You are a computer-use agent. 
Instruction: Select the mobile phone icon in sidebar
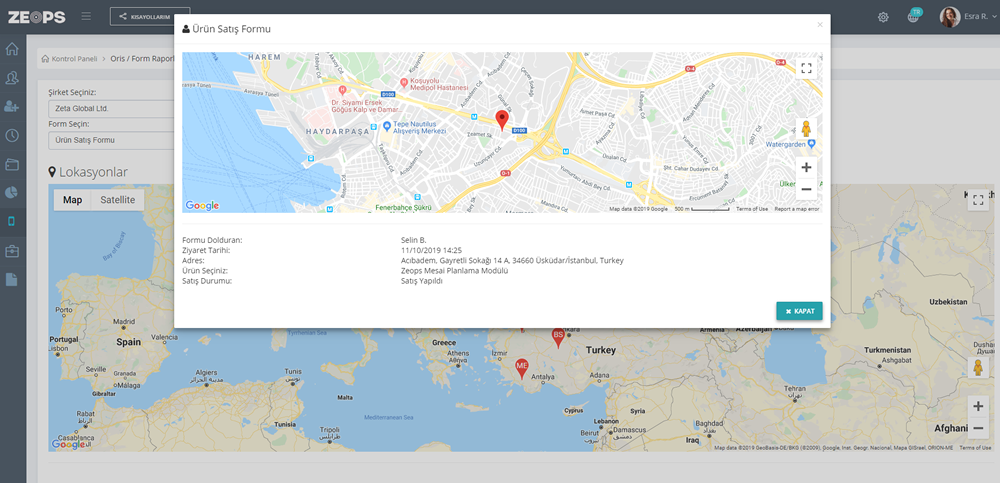11,221
